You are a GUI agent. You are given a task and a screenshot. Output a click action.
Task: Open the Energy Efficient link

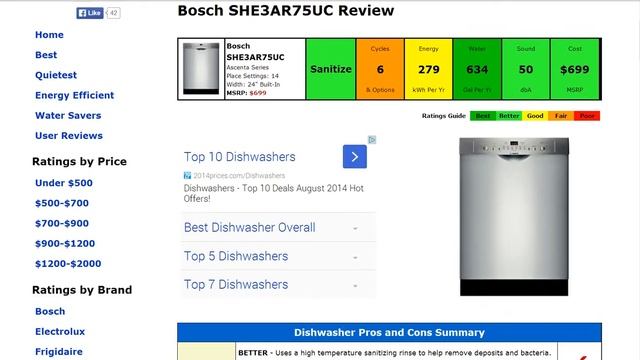click(x=75, y=95)
